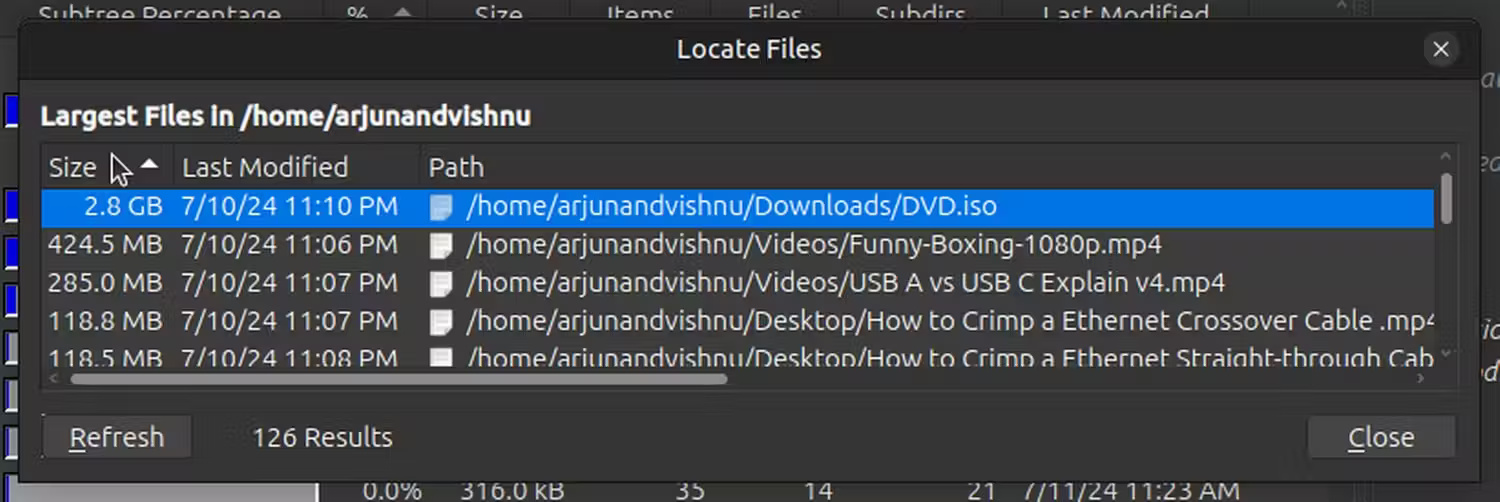Click the 7/10/24 11:10 PM date cell
This screenshot has width=1500, height=502.
(289, 207)
